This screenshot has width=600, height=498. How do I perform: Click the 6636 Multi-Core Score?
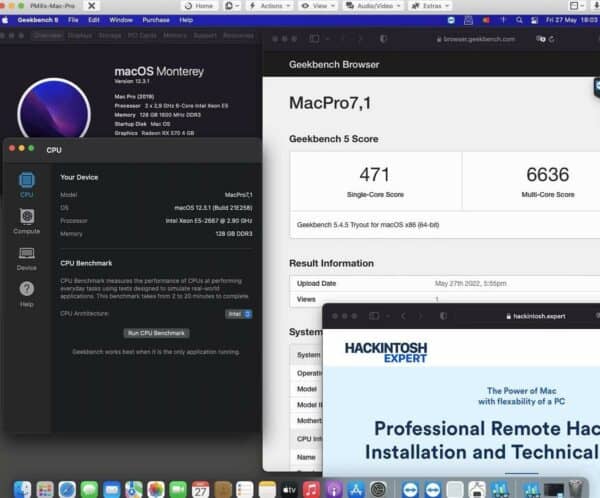(x=548, y=175)
